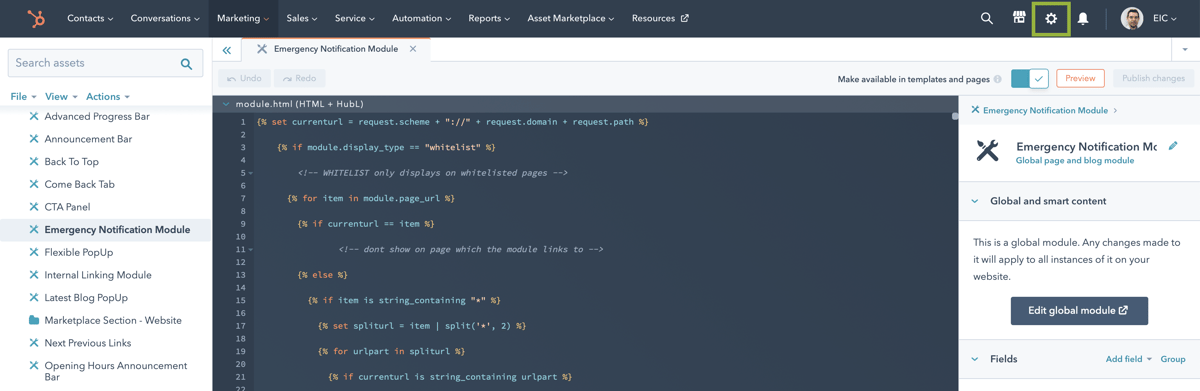Screen dimensions: 1200x391
Task: Open the Marketplace icon in top bar
Action: (1019, 18)
